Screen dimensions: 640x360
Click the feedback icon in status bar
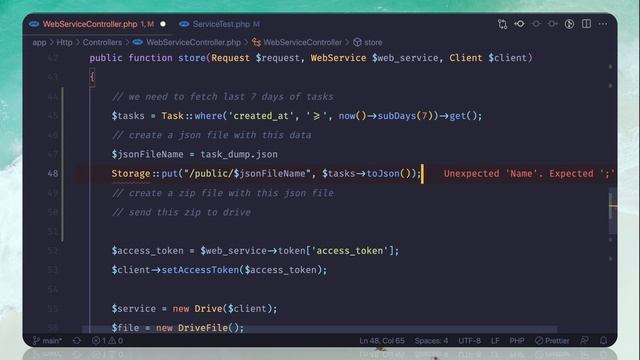click(584, 340)
